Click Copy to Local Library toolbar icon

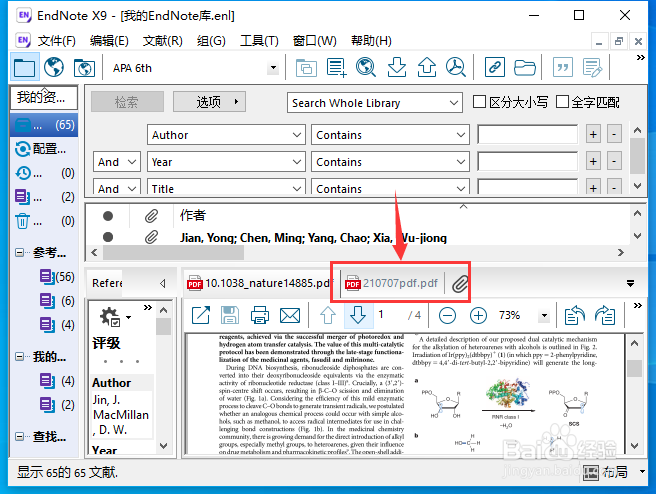tap(306, 67)
